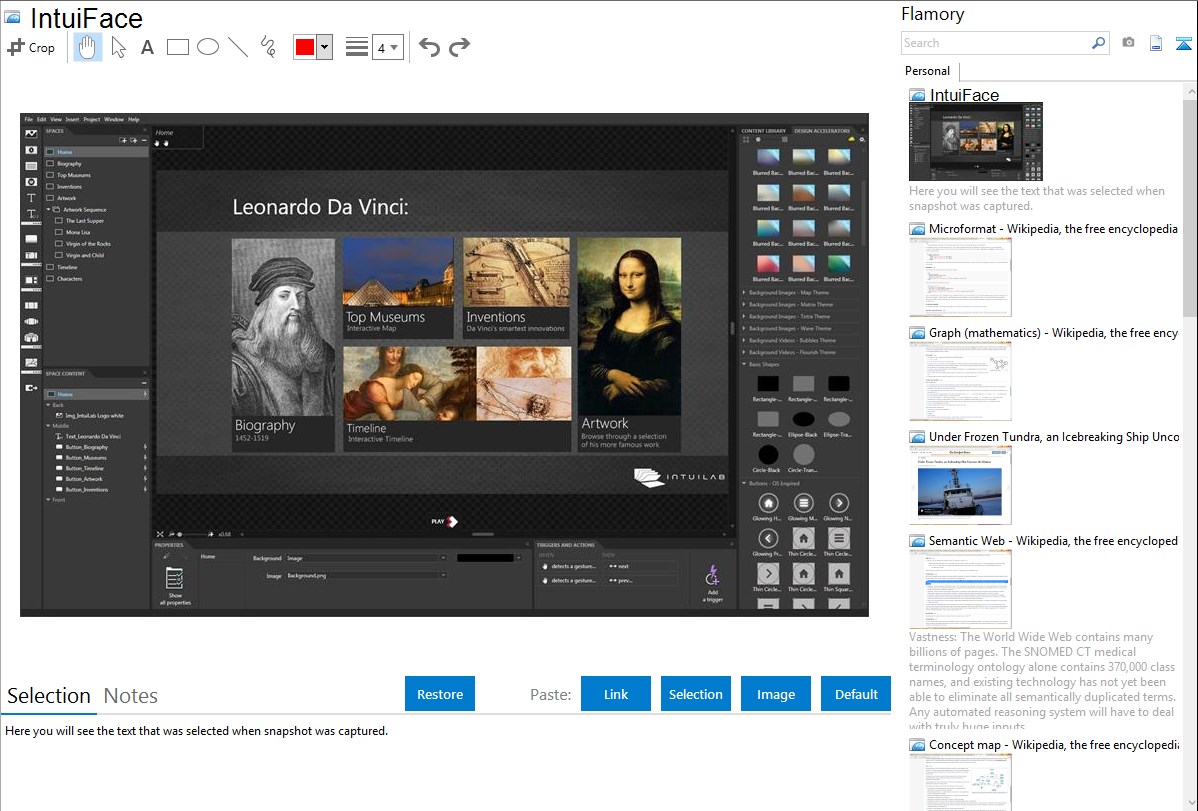Click the snapshot list scrollbar up arrow
This screenshot has height=811, width=1198.
coord(1191,91)
